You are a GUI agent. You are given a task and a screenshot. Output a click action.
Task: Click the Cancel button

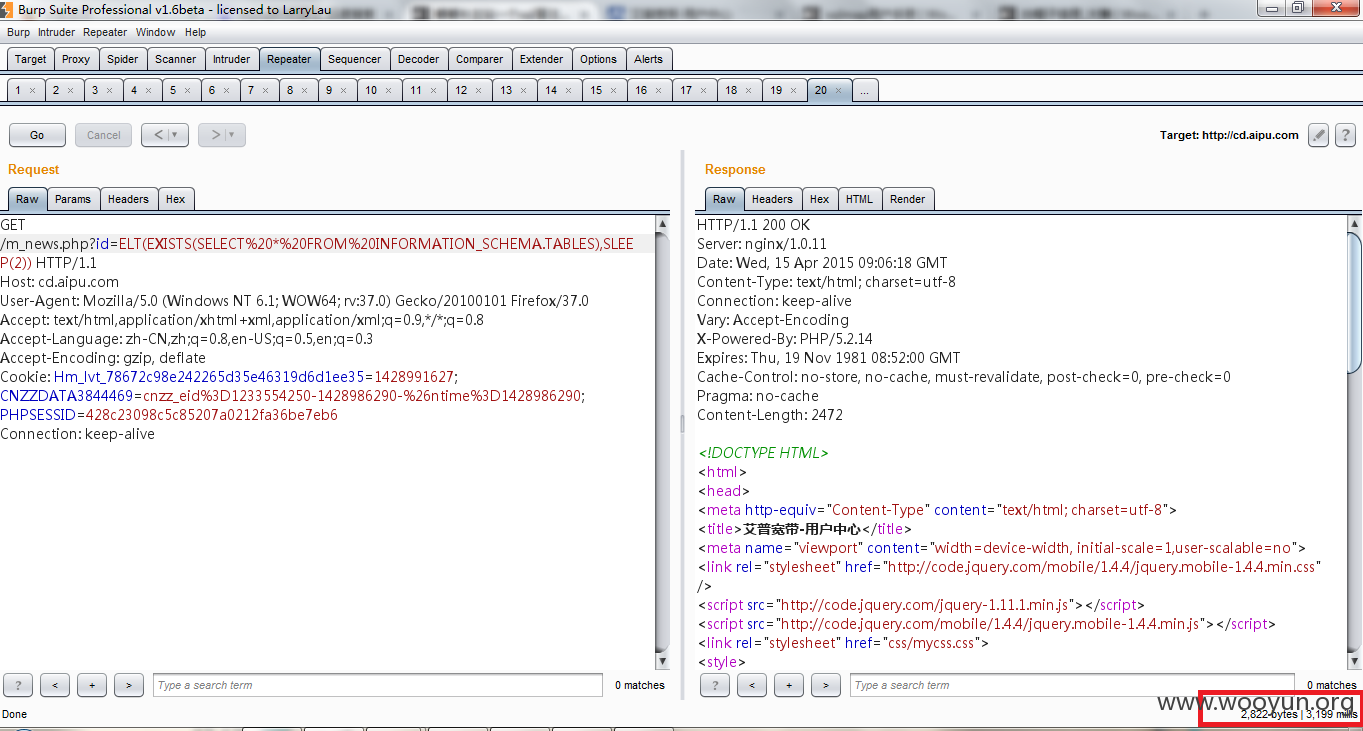click(x=104, y=135)
